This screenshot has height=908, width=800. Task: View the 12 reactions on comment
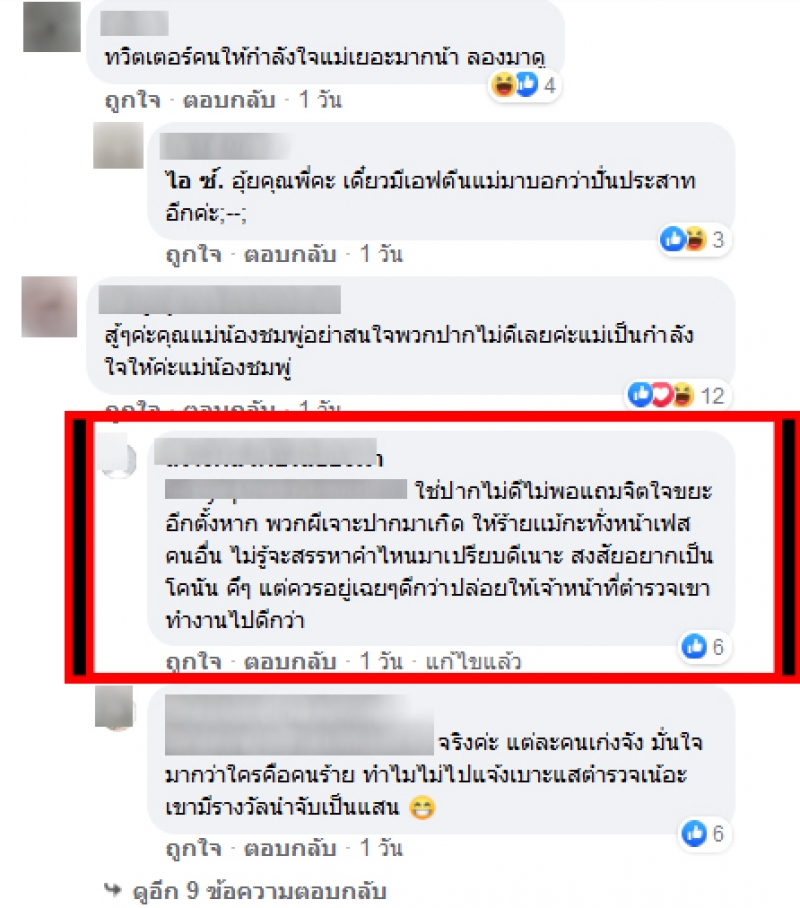click(x=677, y=396)
